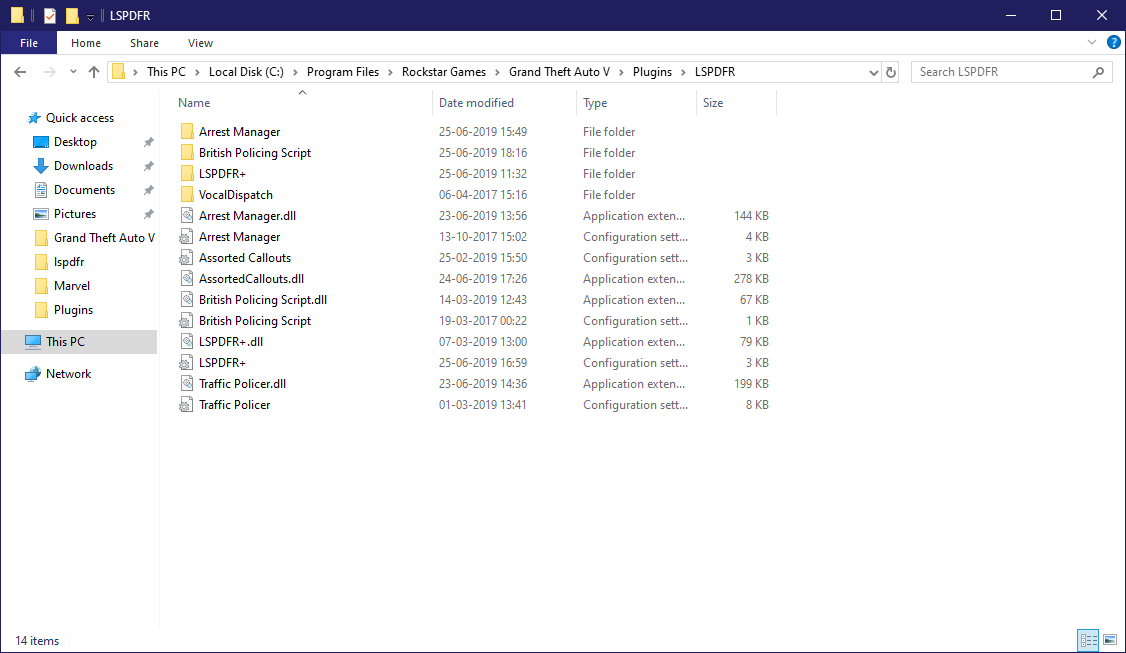Select the Arrest Manager configuration file icon
Screen dimensions: 1126x653
186,236
